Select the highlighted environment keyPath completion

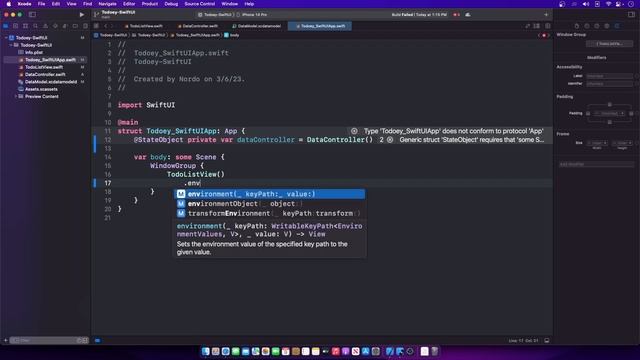(x=270, y=194)
